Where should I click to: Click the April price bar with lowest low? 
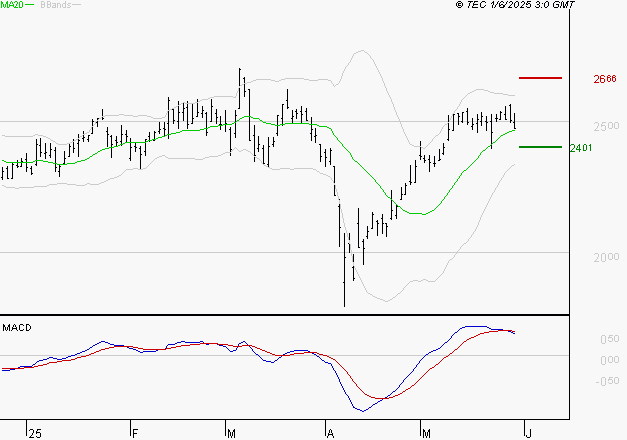(344, 270)
